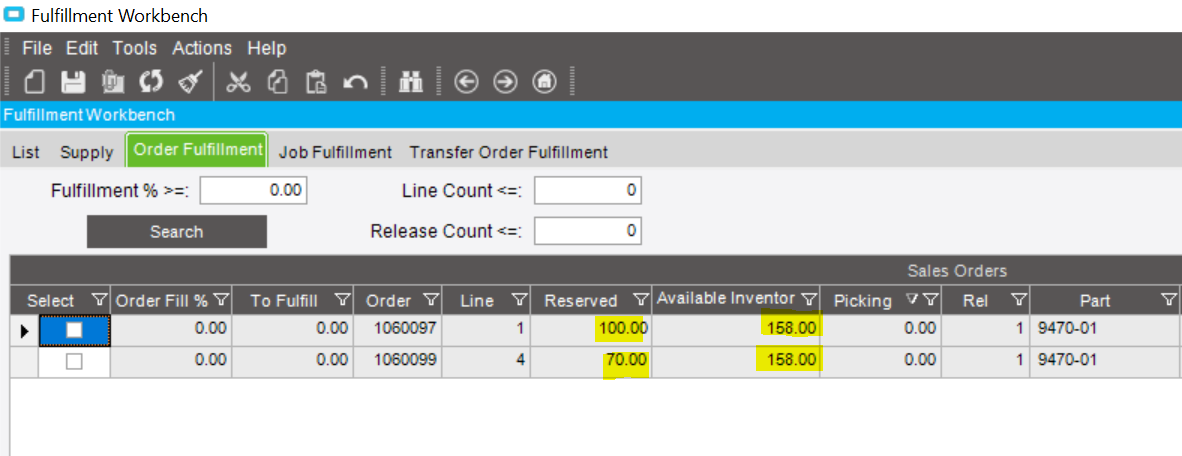Tick Select checkbox for order 1060099
This screenshot has height=456, width=1182.
(x=74, y=362)
